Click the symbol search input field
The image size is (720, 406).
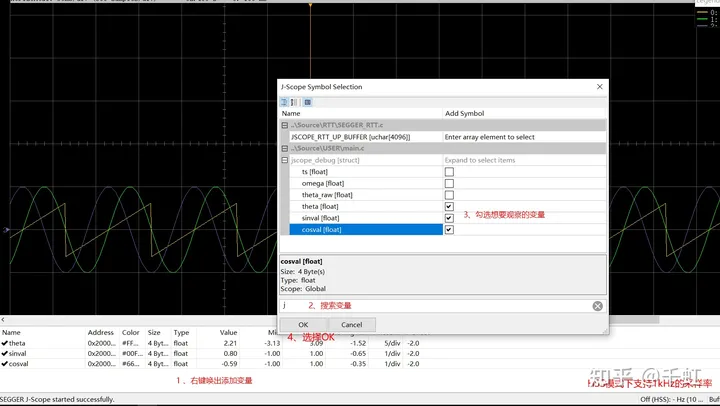[x=436, y=306]
